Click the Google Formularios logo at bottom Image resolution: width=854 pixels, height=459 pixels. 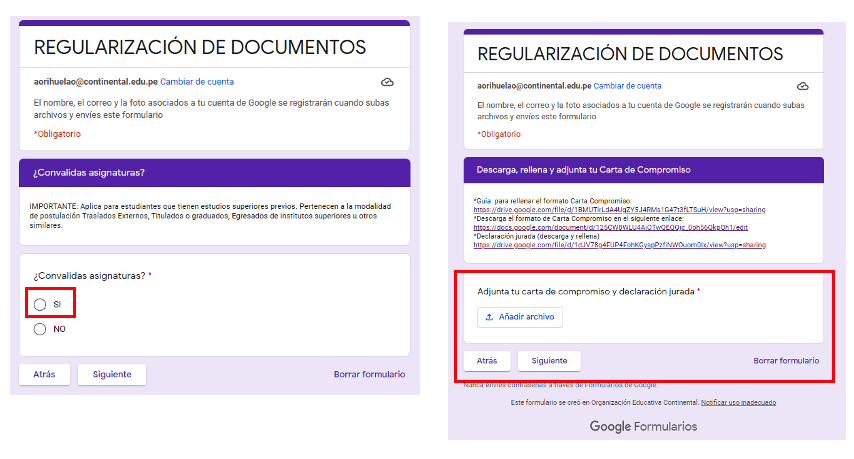point(643,427)
